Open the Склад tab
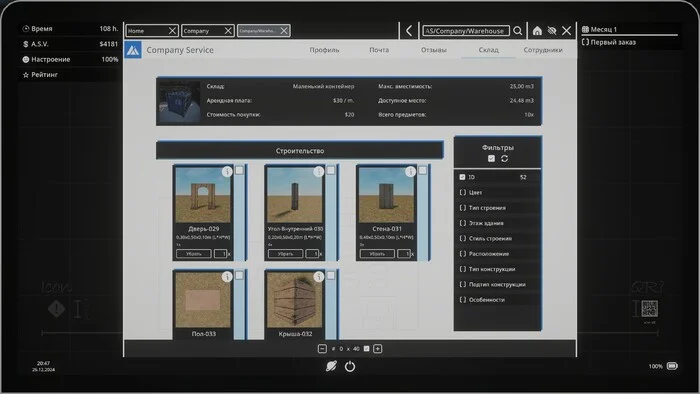700x394 pixels. [x=488, y=50]
